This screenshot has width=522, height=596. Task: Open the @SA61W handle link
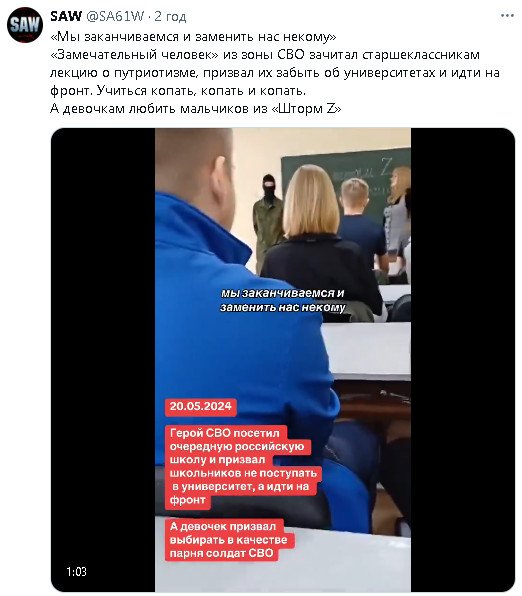[115, 16]
